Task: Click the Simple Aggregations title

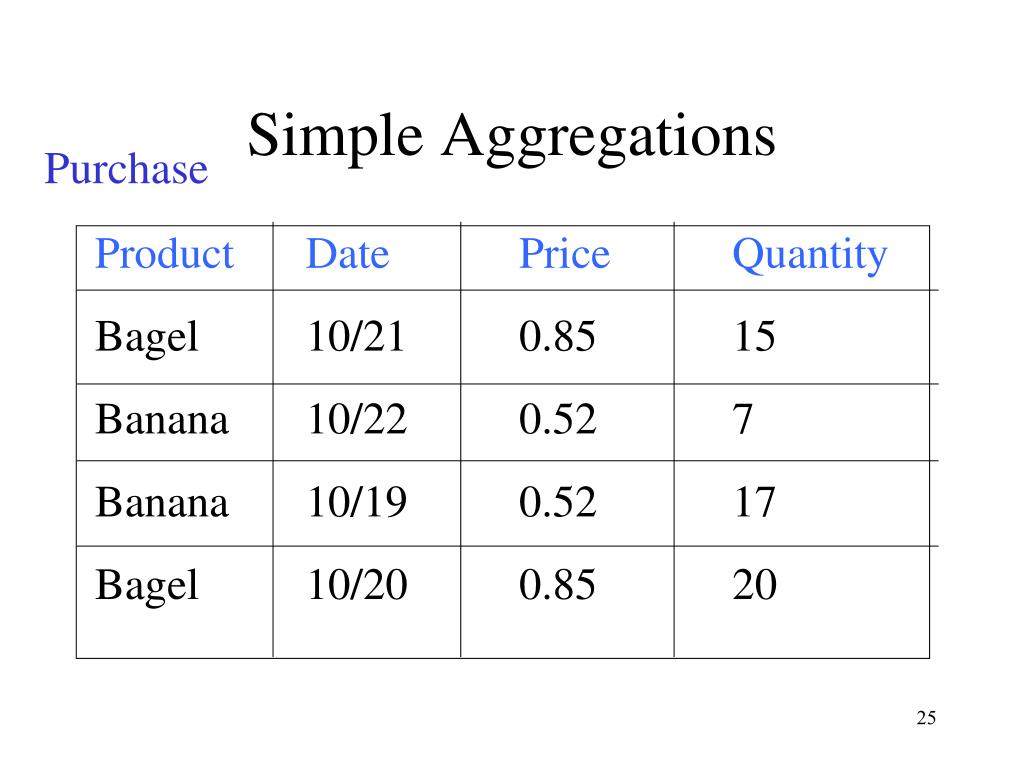Action: click(511, 138)
